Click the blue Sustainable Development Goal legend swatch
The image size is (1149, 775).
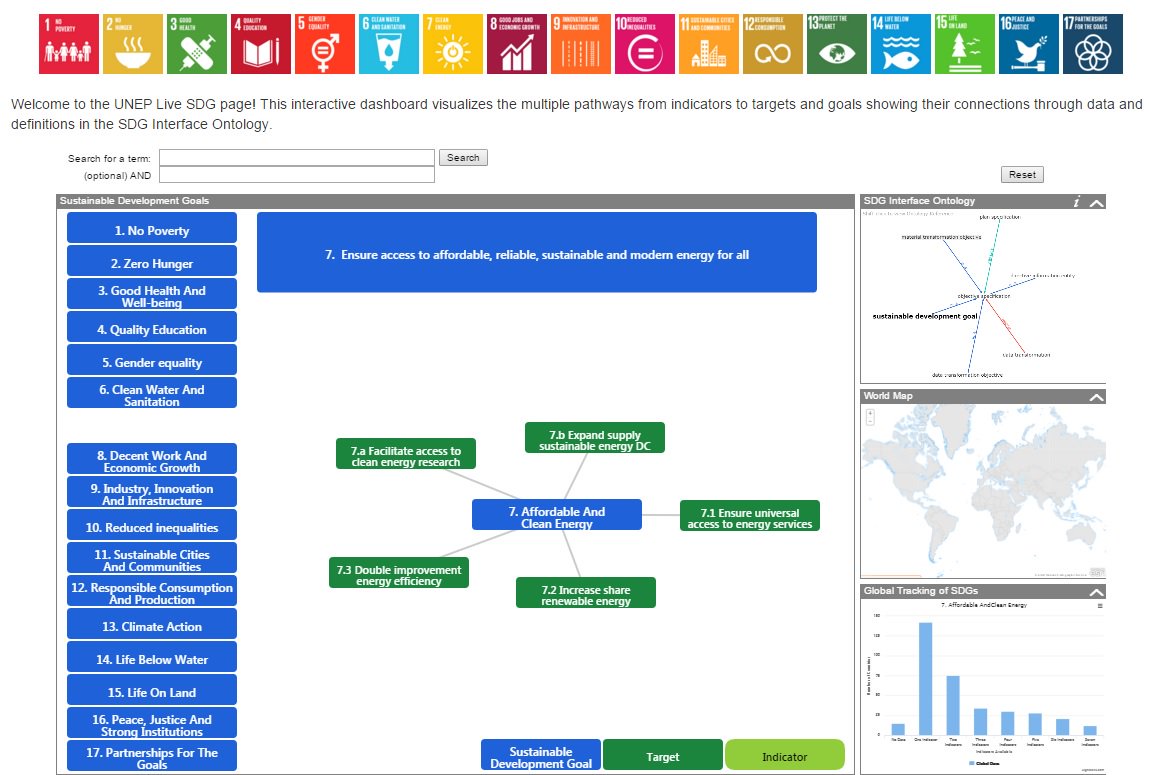[x=541, y=754]
